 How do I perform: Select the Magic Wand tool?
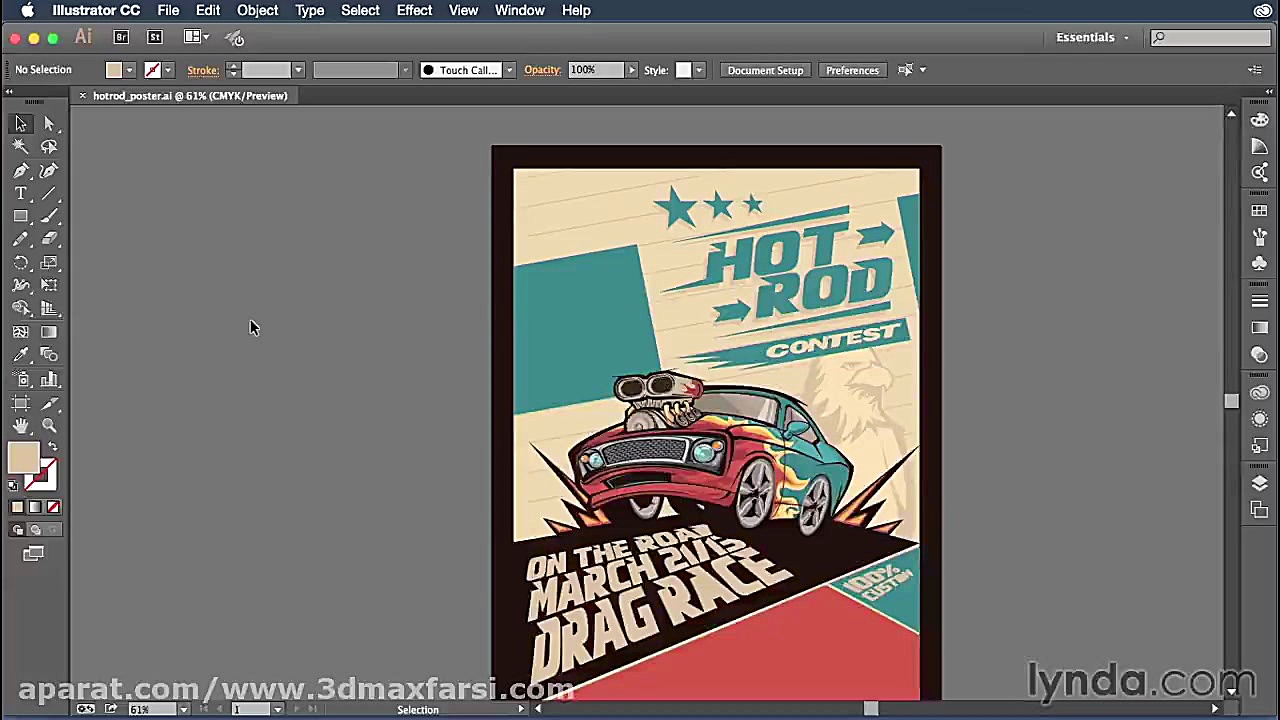click(20, 147)
